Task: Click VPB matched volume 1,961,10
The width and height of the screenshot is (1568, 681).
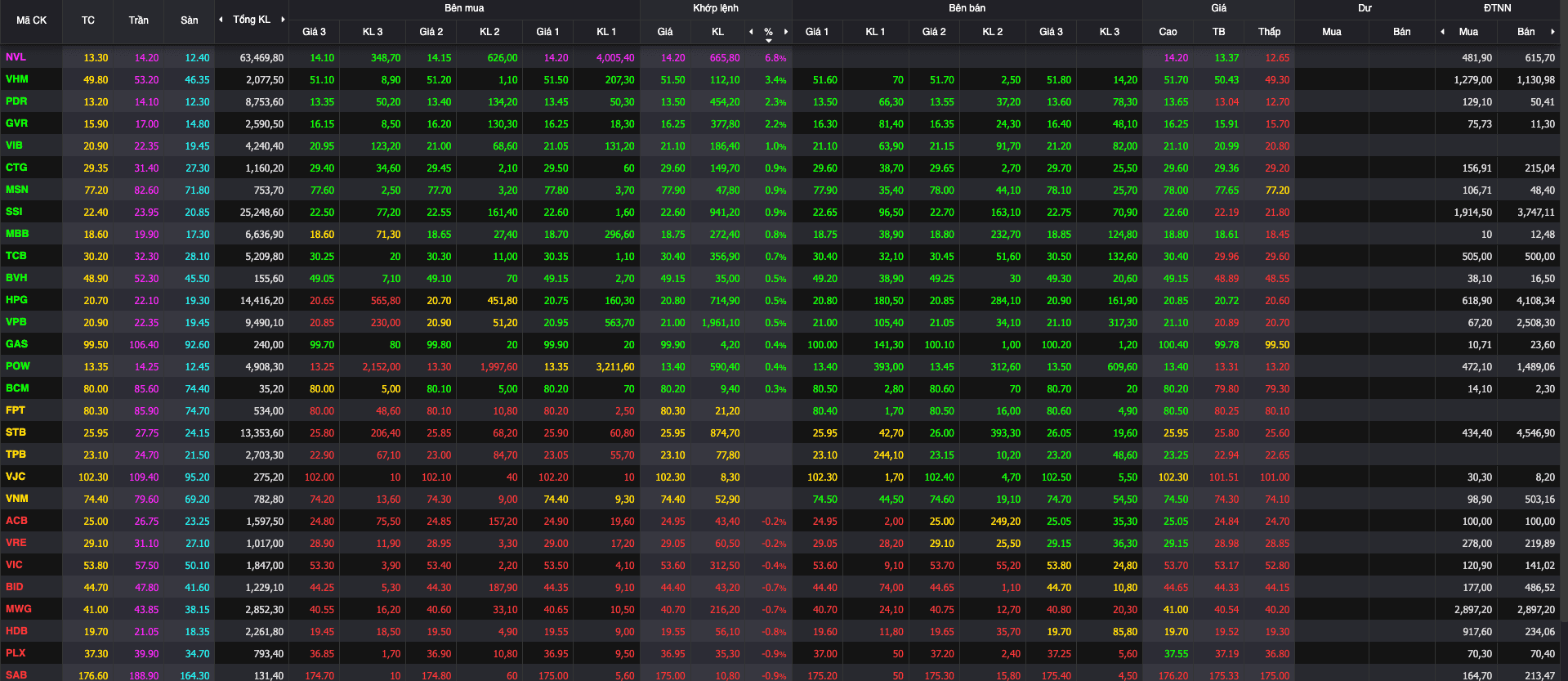Action: pos(721,323)
